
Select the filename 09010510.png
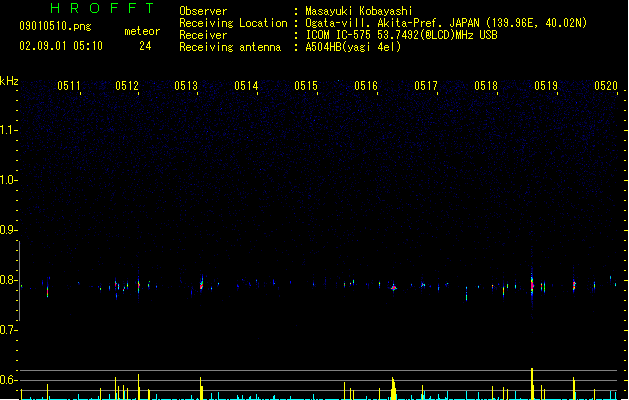(x=55, y=26)
